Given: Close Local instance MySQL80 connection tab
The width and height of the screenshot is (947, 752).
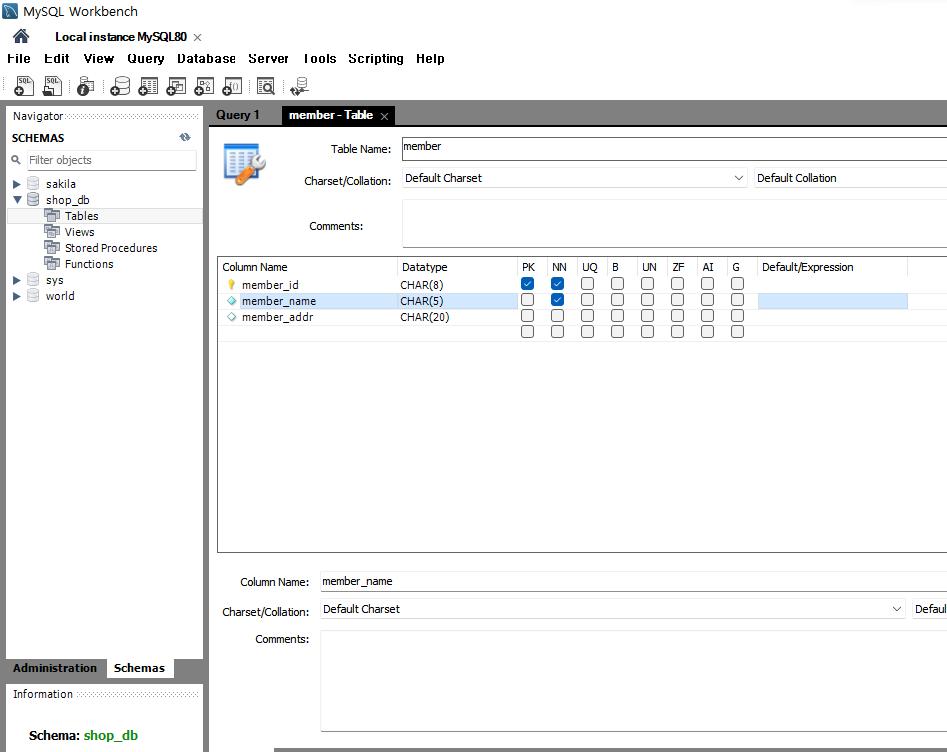Looking at the screenshot, I should coord(197,37).
